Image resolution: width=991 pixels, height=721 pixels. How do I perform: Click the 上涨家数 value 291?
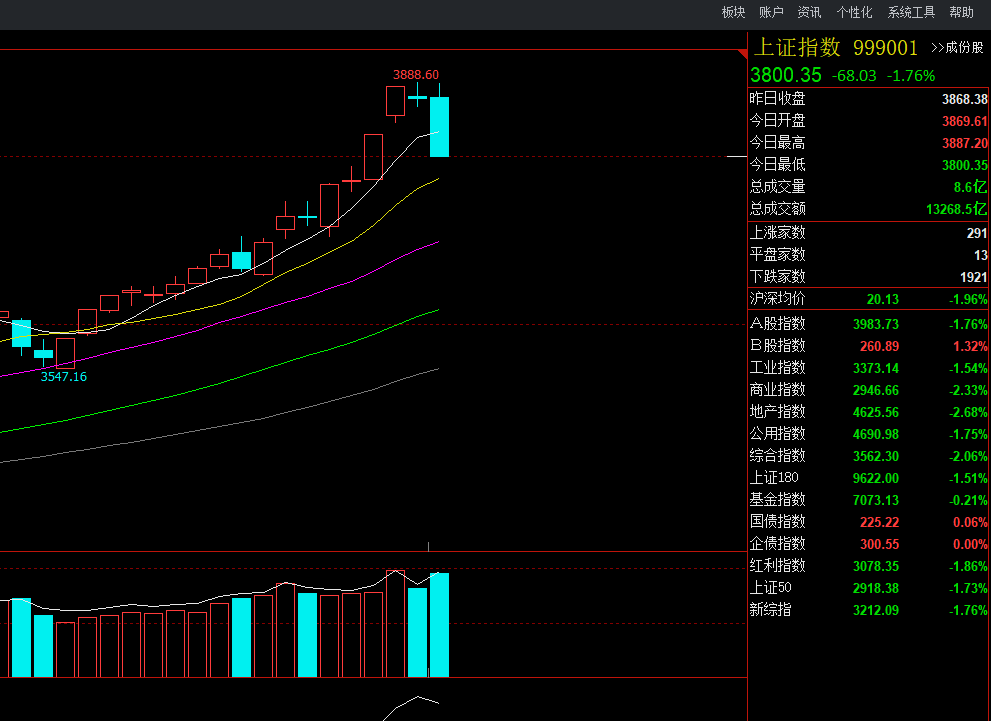pos(976,233)
